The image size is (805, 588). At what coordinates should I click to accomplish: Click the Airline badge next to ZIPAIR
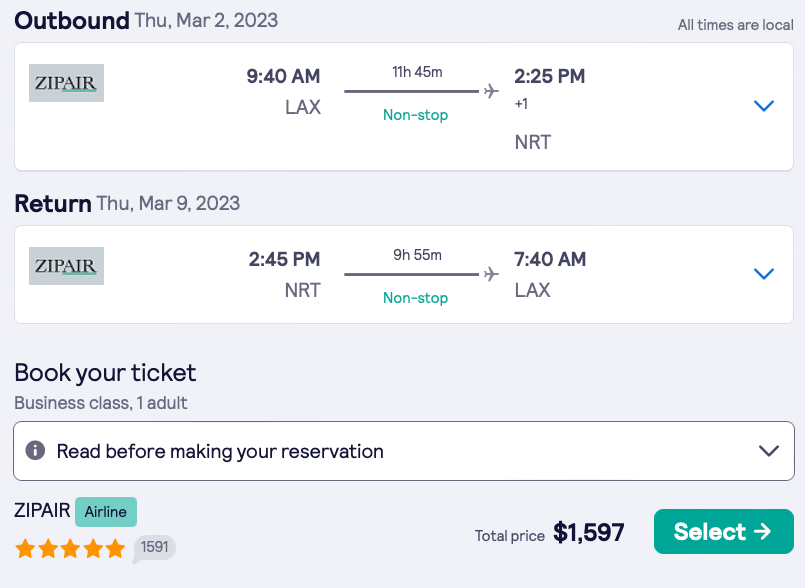pyautogui.click(x=105, y=512)
